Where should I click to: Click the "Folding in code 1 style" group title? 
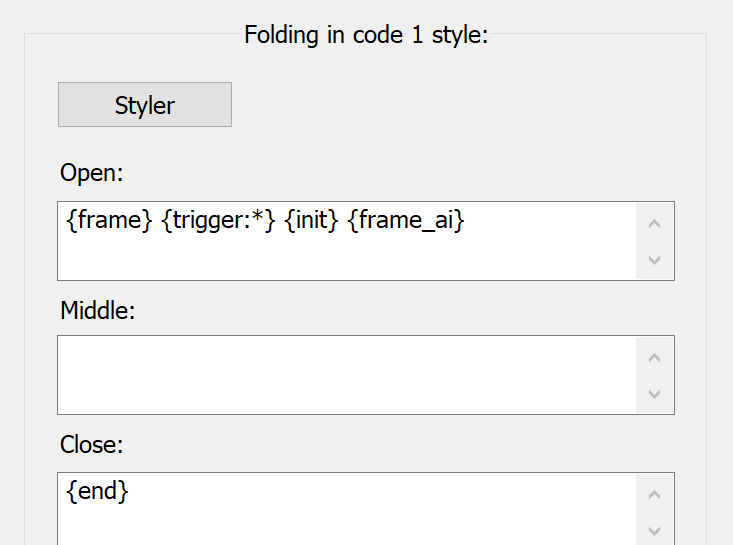click(x=366, y=35)
